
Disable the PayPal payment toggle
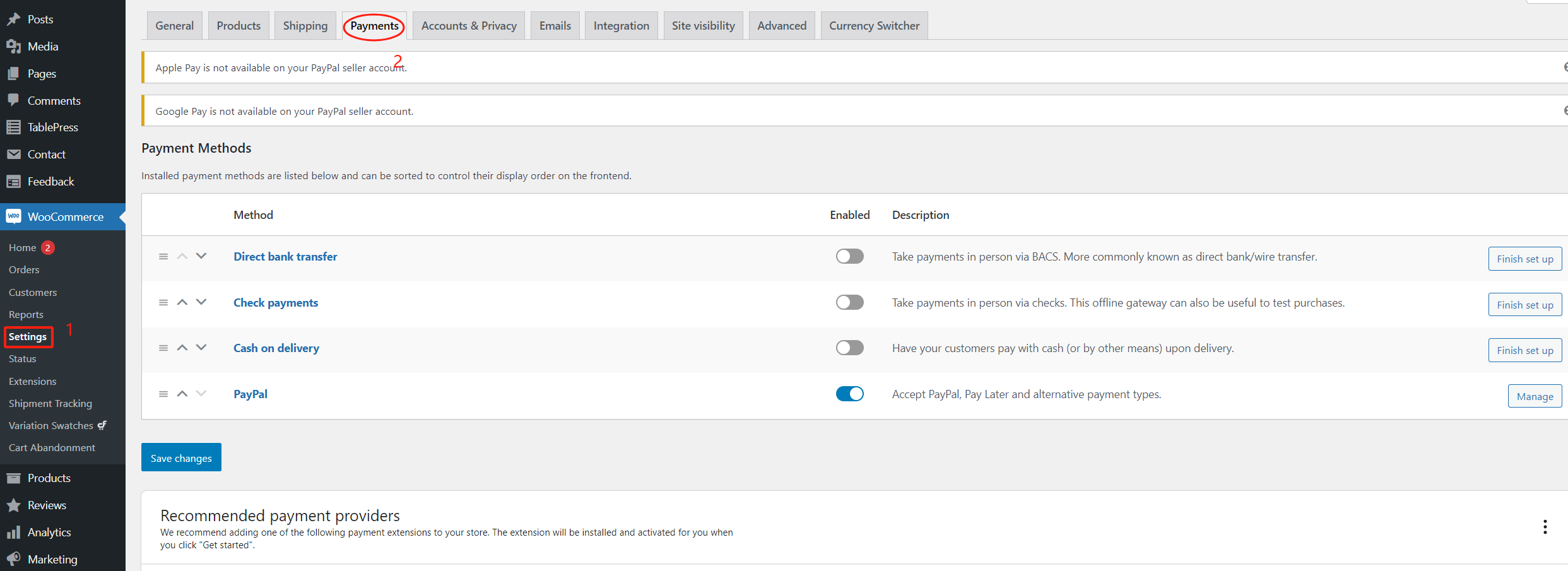pos(849,394)
